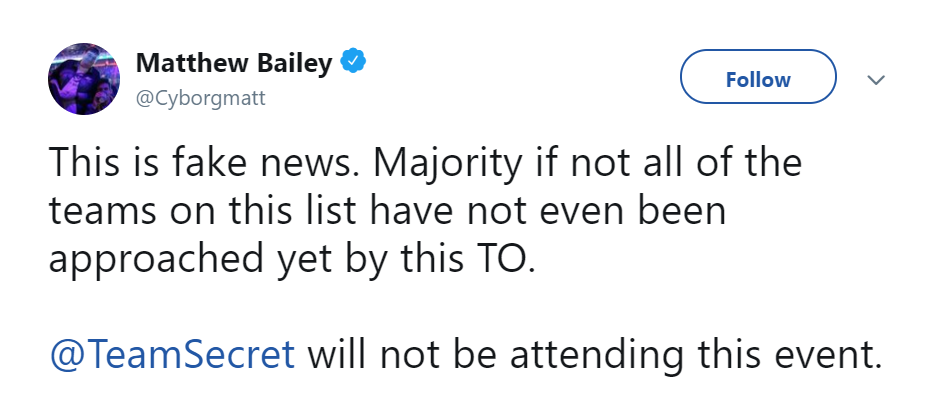Click the purple-toned avatar image
Image resolution: width=929 pixels, height=394 pixels.
click(84, 79)
